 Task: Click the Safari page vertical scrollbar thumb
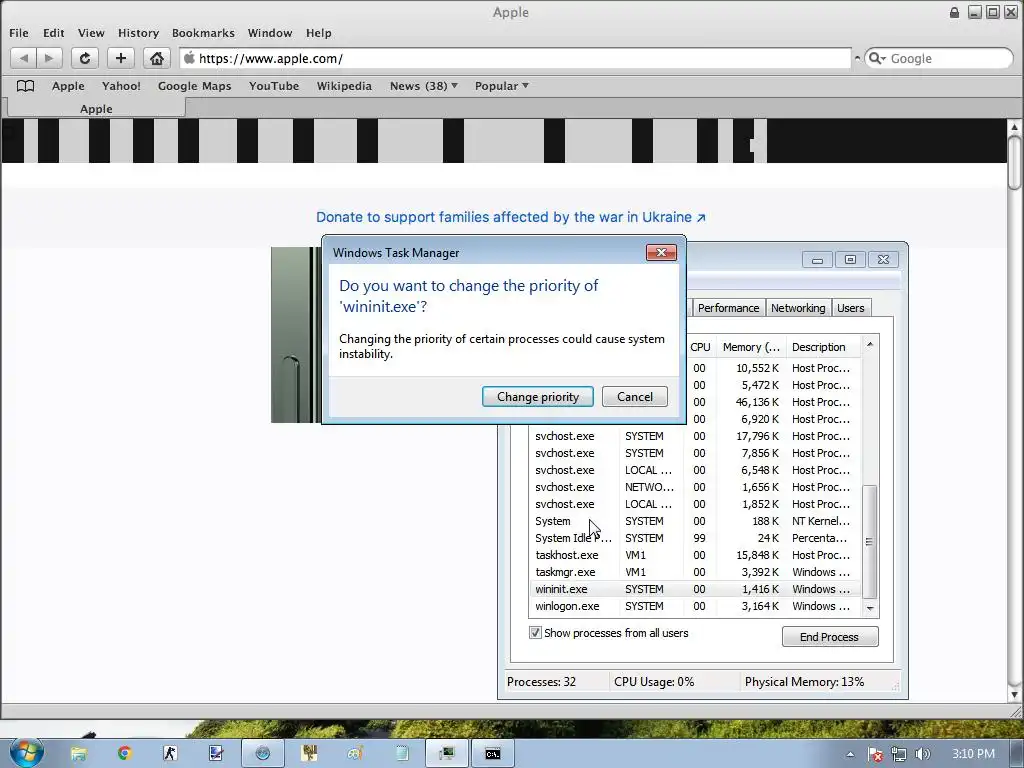1014,163
